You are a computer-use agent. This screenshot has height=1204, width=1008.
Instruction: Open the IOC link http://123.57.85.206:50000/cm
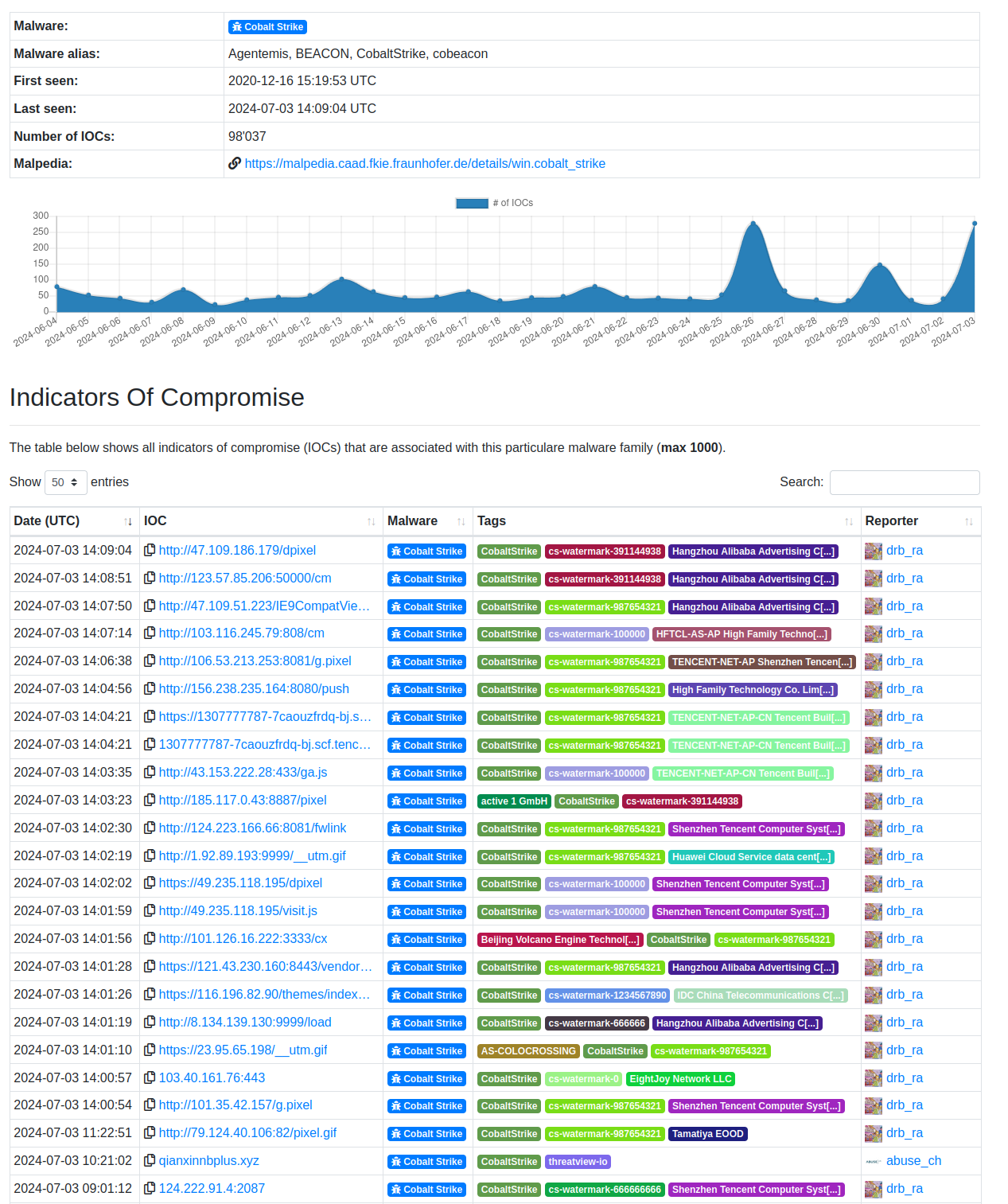click(247, 578)
